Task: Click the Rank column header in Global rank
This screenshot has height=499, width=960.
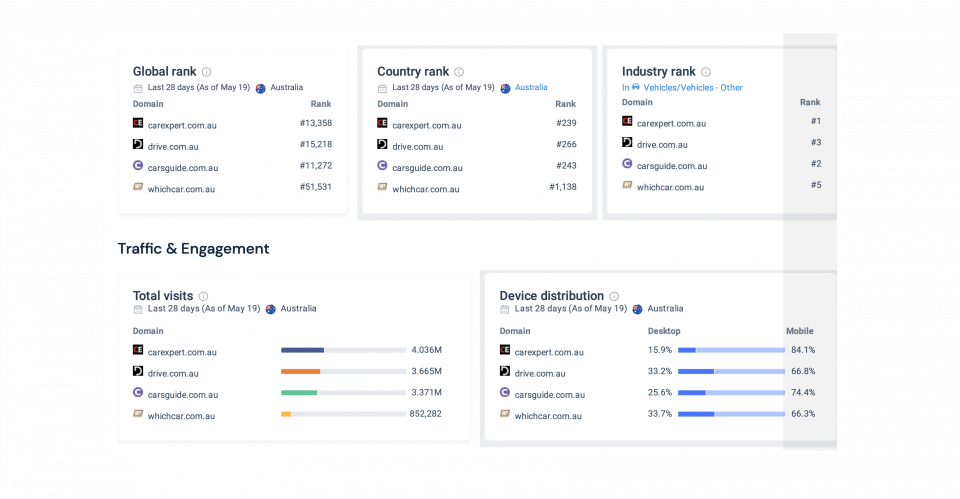Action: (321, 104)
